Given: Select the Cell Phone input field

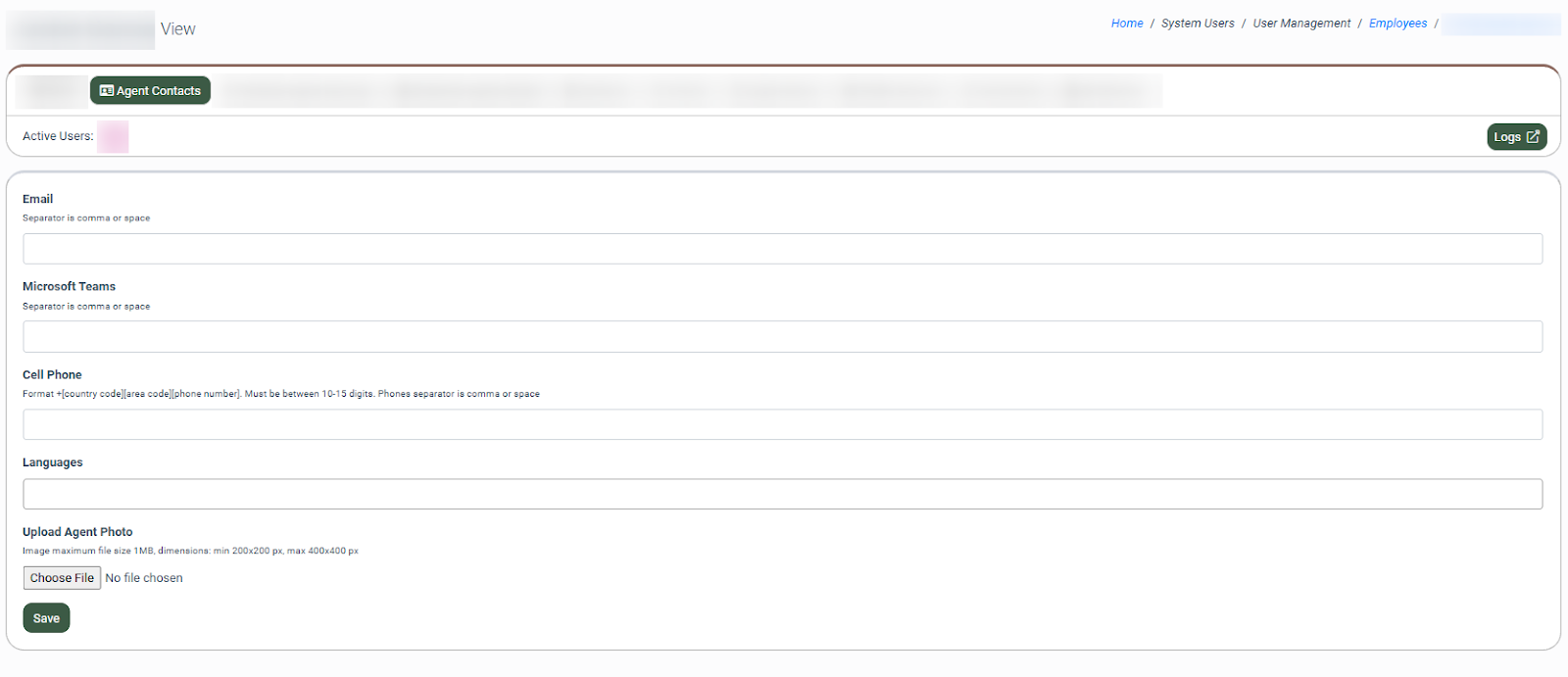Looking at the screenshot, I should tap(782, 425).
